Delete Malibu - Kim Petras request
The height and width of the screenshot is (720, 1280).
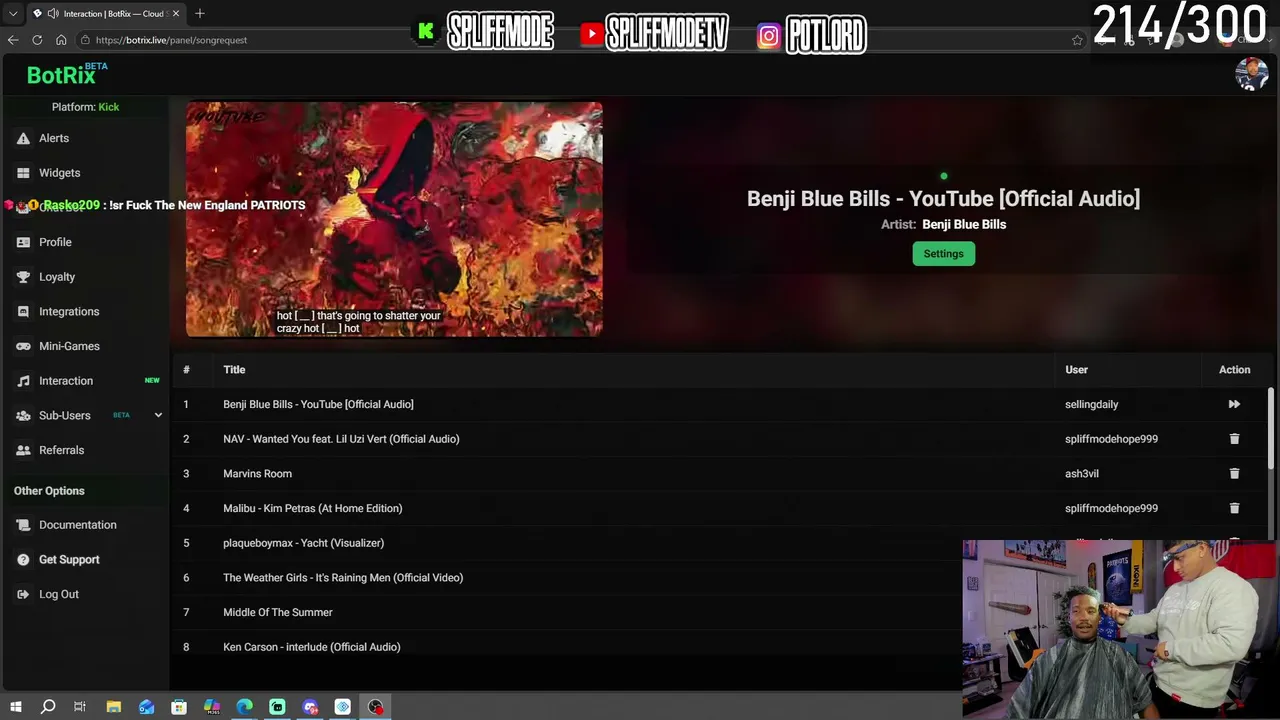1234,508
